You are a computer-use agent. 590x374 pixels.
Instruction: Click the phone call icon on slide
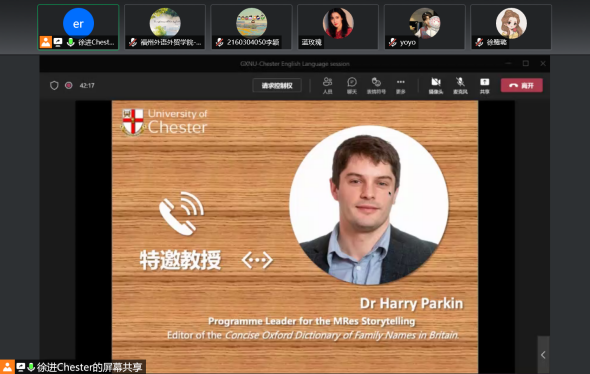181,213
